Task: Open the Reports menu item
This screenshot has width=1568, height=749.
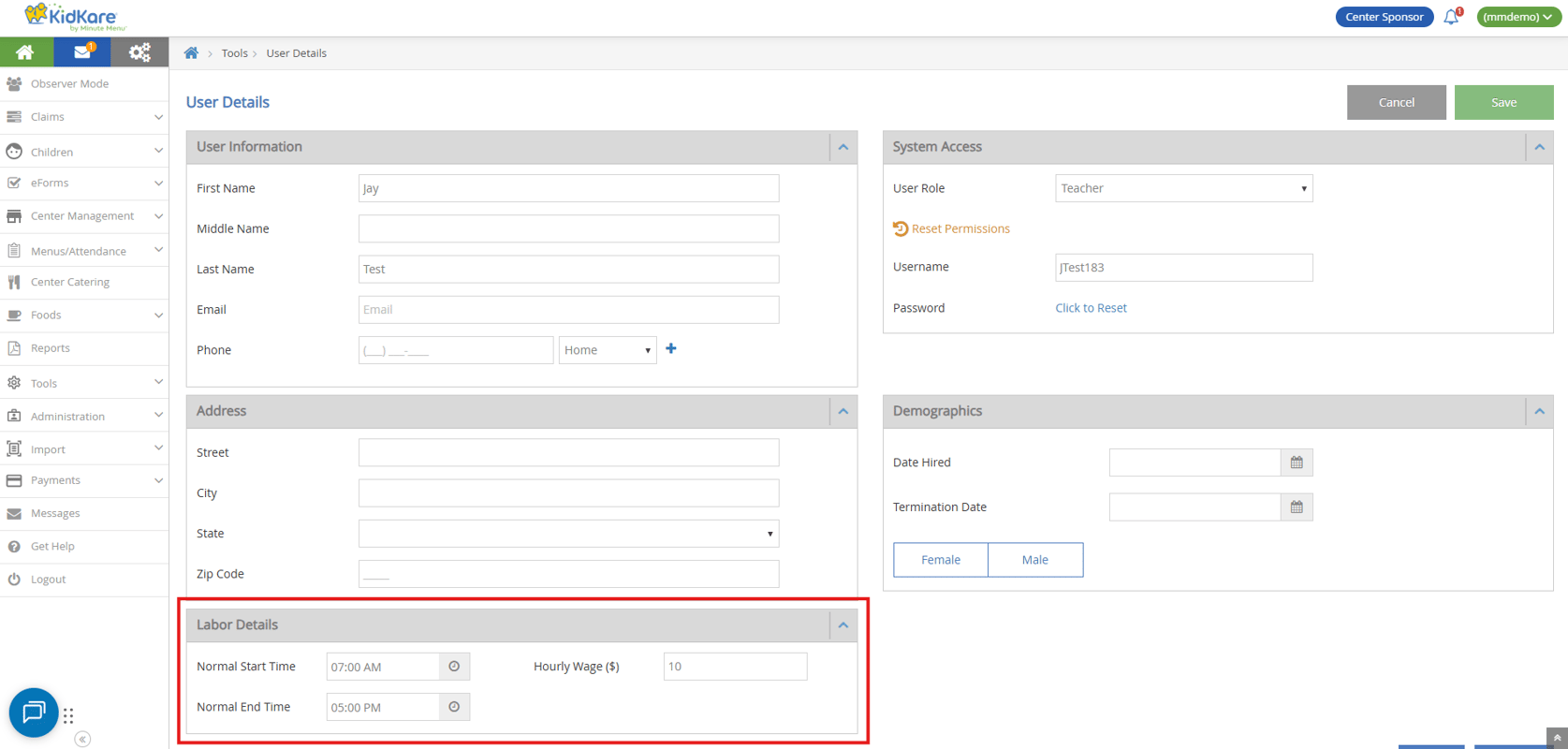Action: coord(84,348)
